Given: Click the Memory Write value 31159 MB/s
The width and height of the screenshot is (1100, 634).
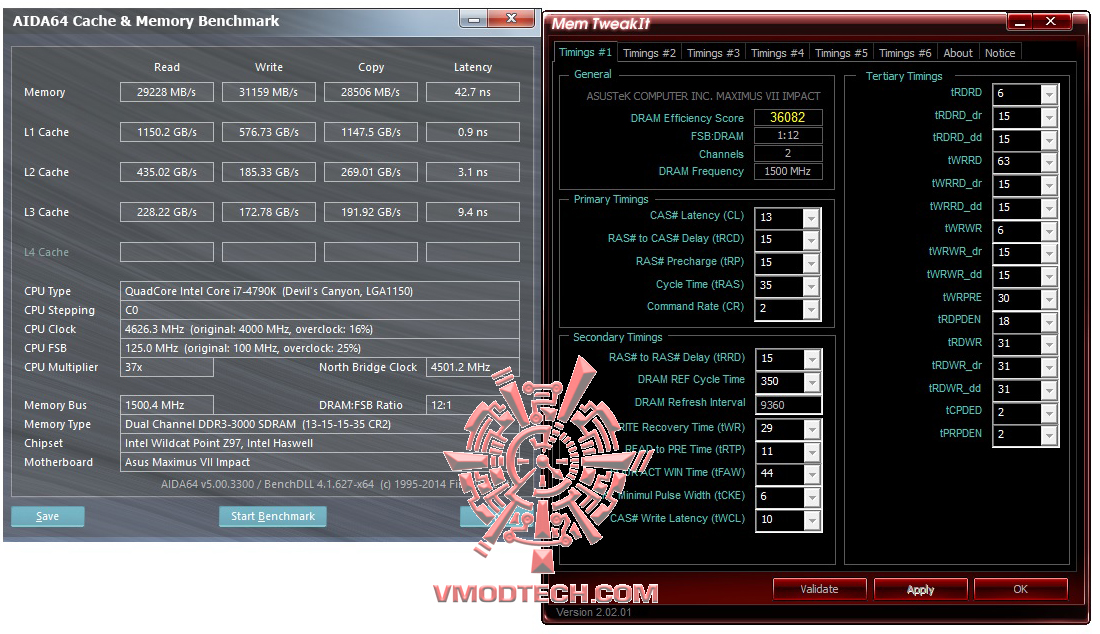Looking at the screenshot, I should pos(269,92).
